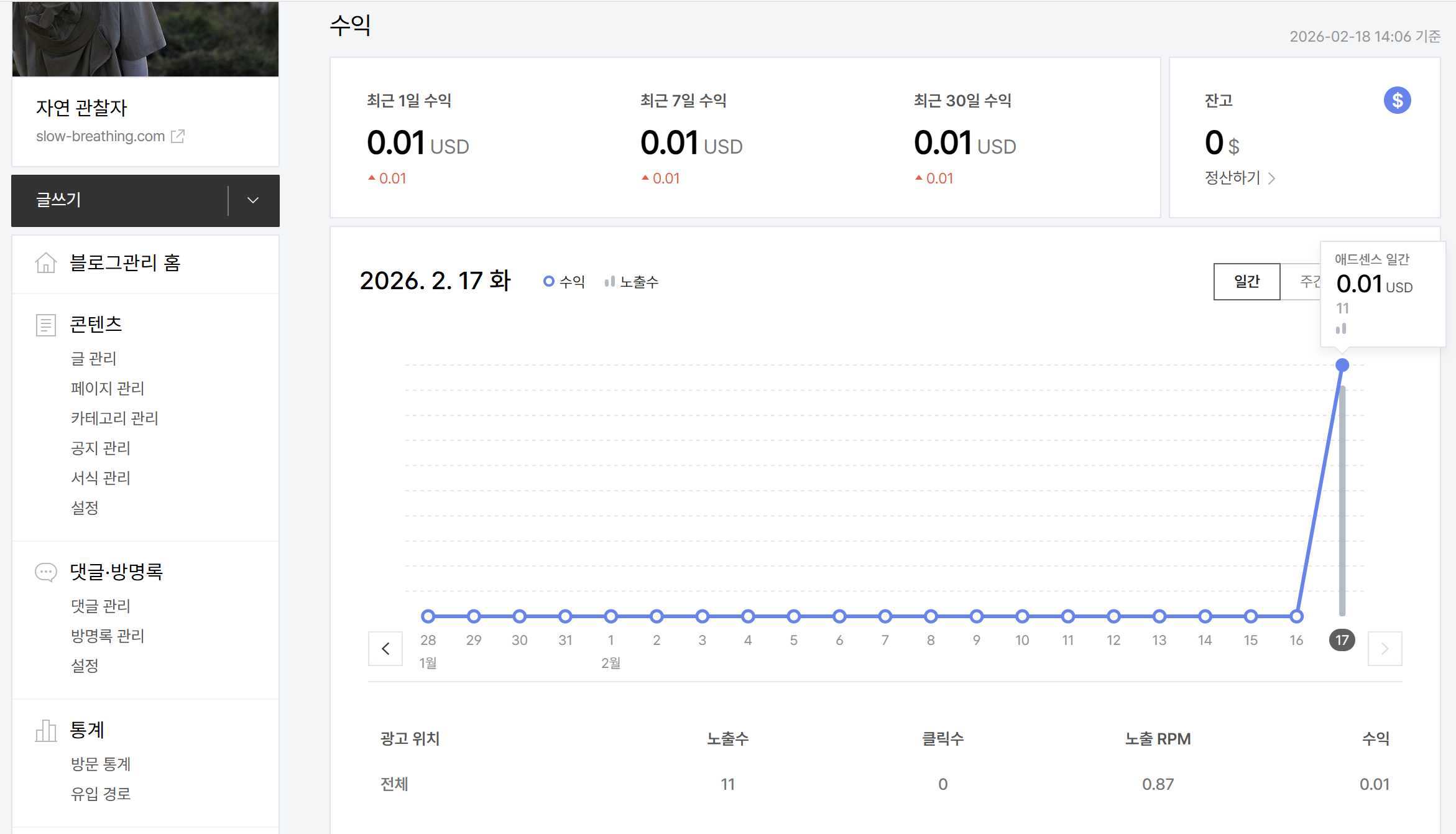Screen dimensions: 1456x834
Task: Toggle the 노출수 series in chart legend
Action: [x=632, y=282]
